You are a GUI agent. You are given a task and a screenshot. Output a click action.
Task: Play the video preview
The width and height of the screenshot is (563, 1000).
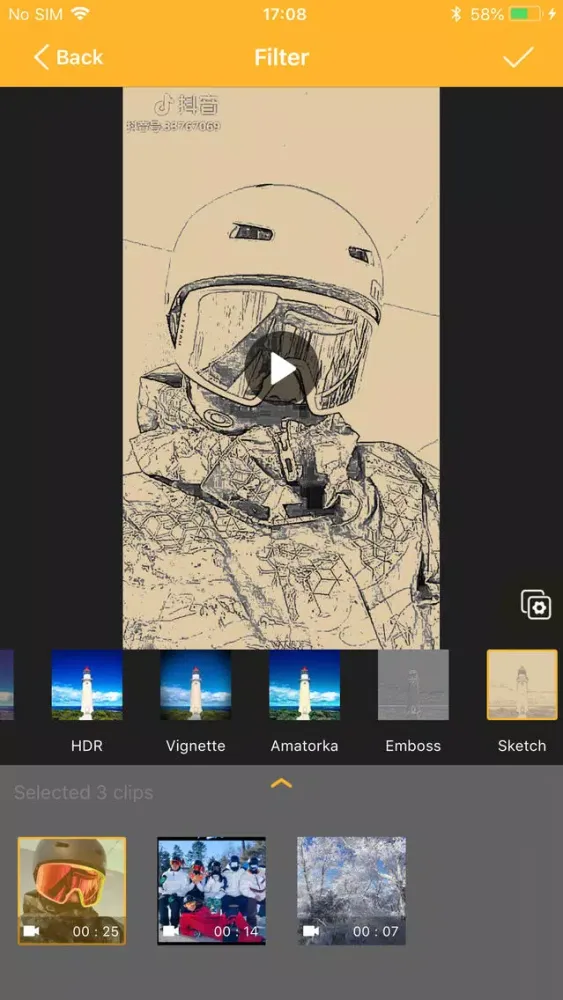[x=281, y=369]
